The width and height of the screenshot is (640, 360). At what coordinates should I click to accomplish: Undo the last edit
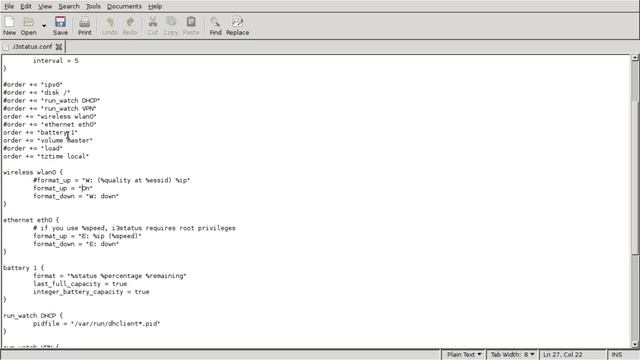coord(110,26)
